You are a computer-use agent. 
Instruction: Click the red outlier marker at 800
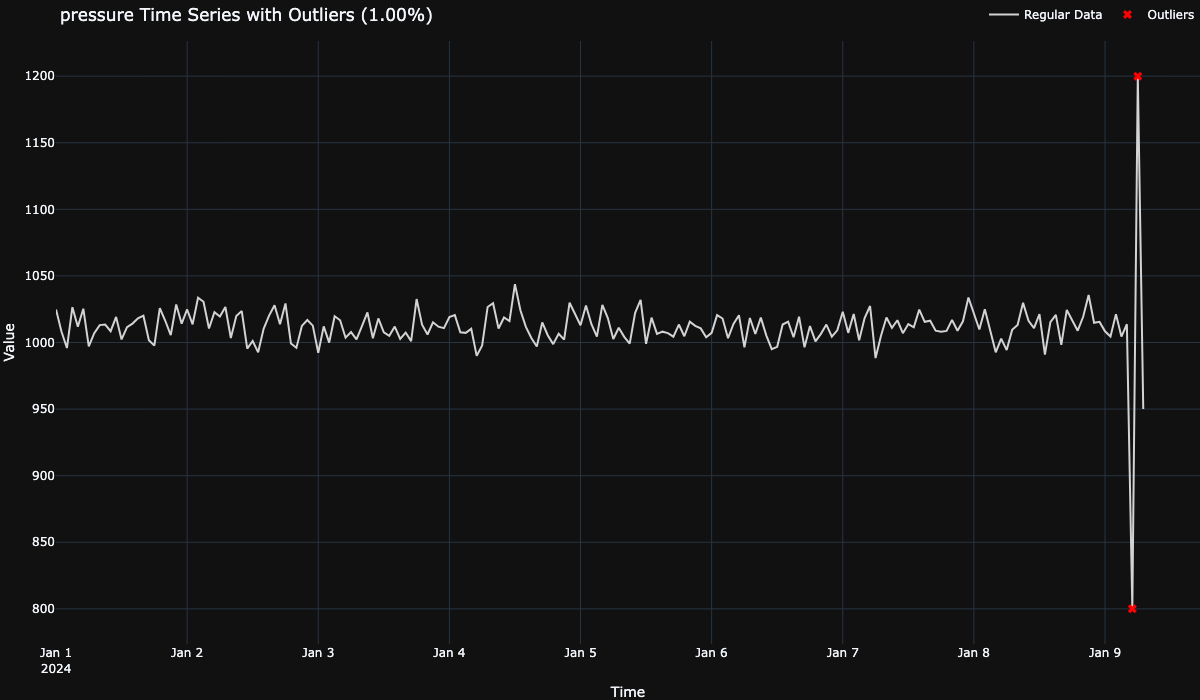(x=1132, y=608)
